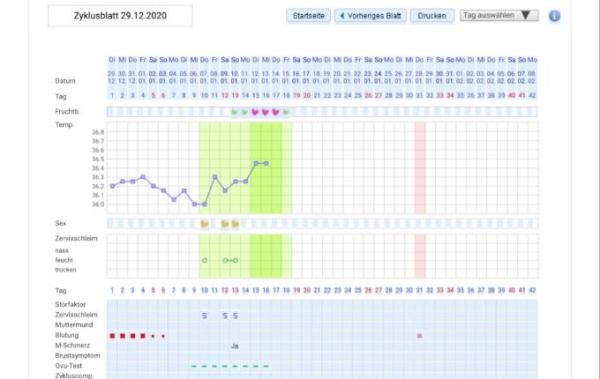Click day 1 in upper Tag row
This screenshot has width=600, height=379.
point(112,95)
